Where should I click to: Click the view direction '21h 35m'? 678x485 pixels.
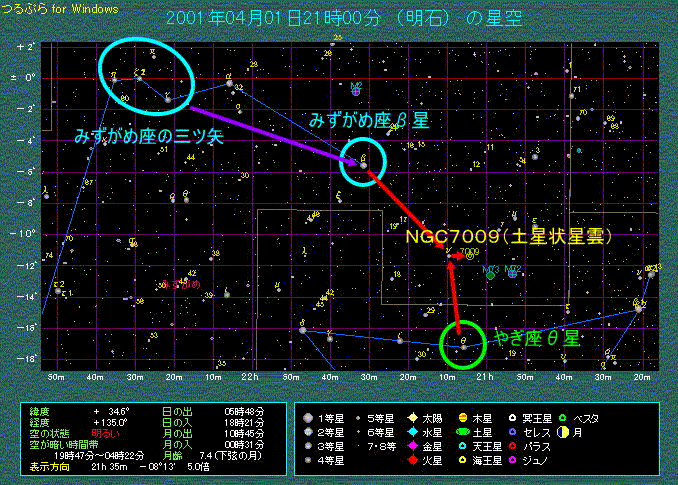109,467
